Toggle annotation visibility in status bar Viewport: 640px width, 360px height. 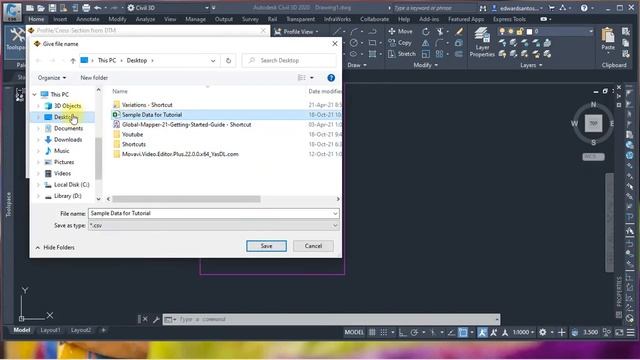482,332
